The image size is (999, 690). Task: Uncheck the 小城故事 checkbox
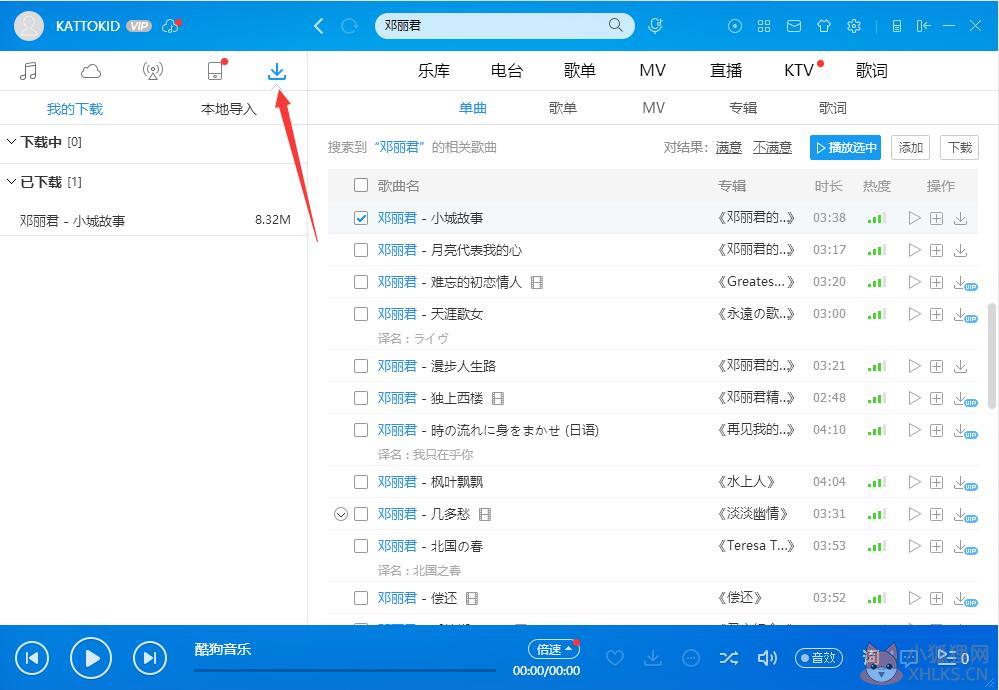(x=361, y=218)
